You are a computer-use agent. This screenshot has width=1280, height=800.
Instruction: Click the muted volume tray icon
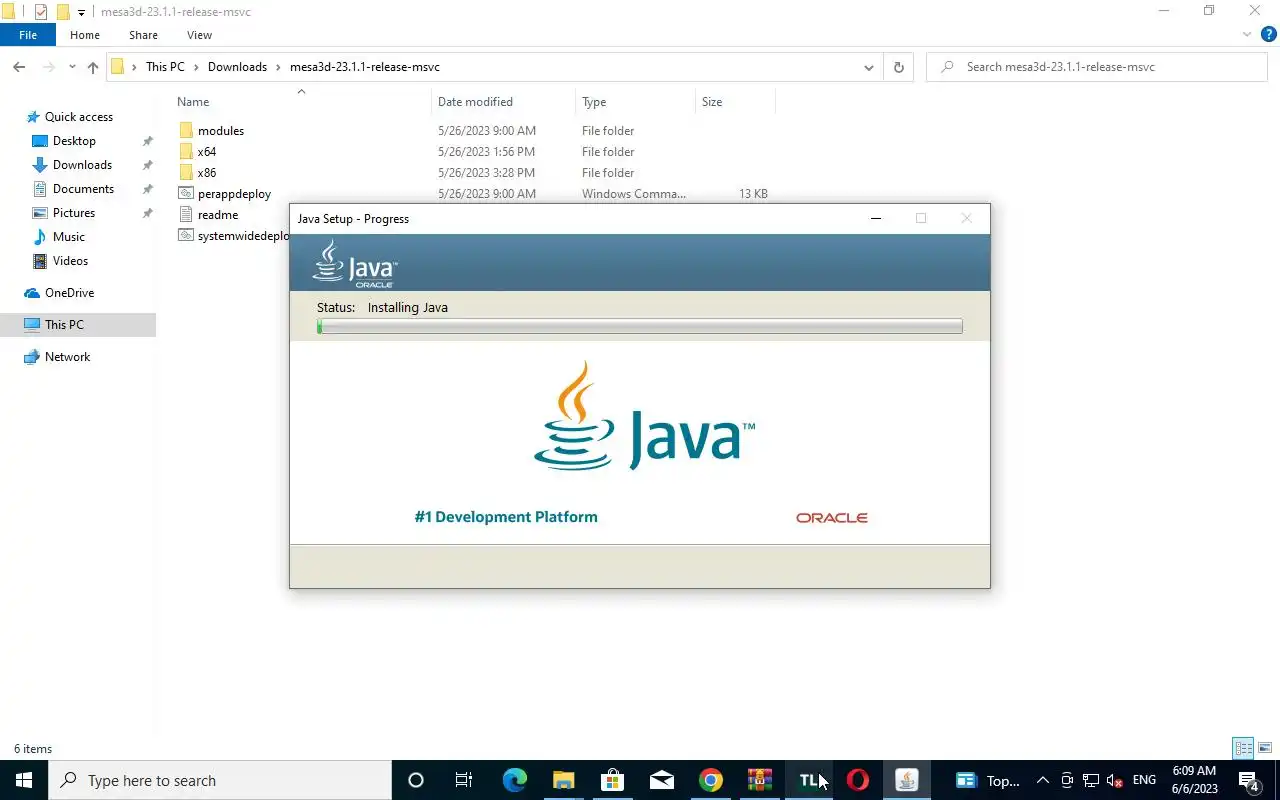coord(1115,780)
